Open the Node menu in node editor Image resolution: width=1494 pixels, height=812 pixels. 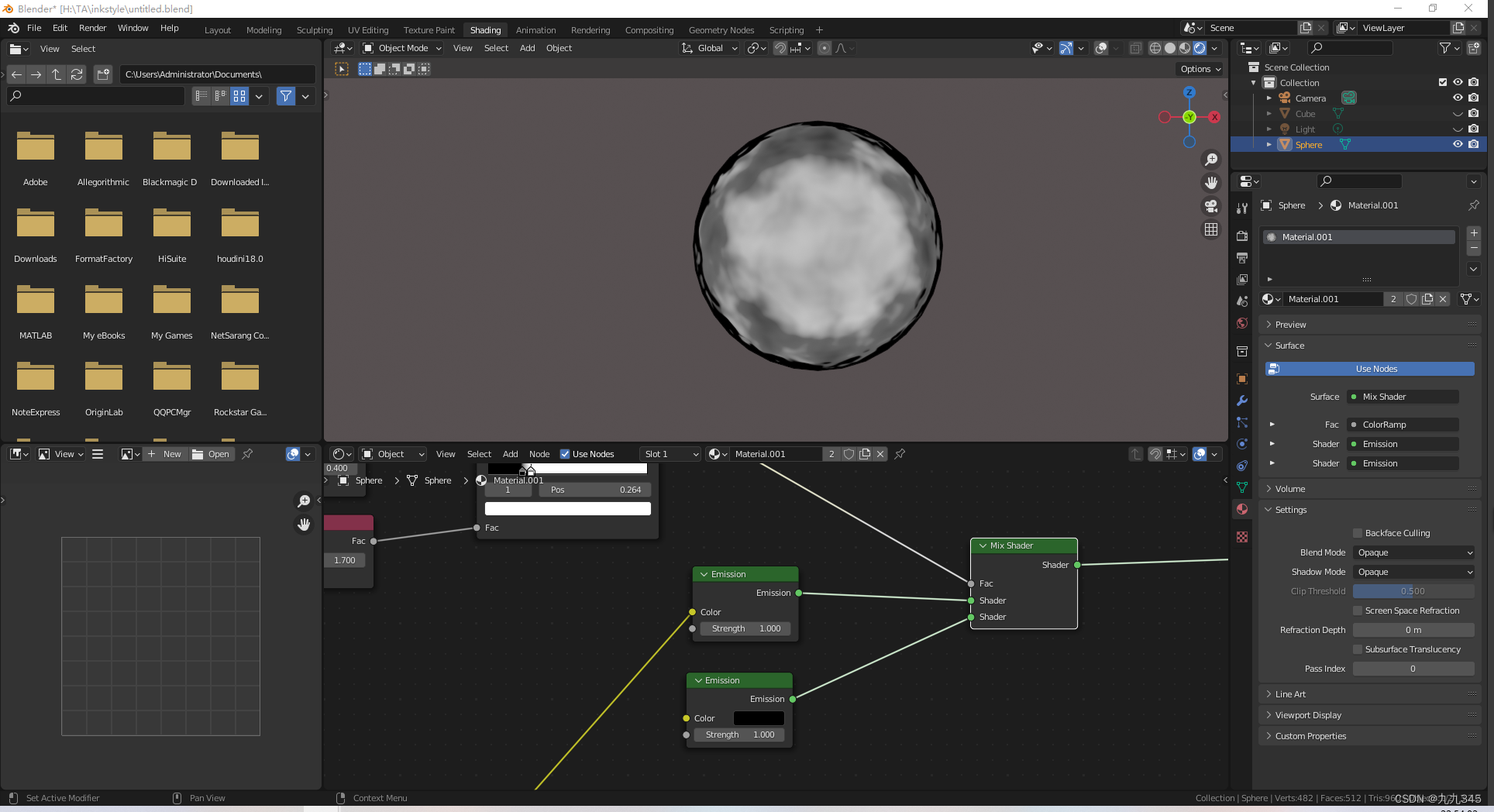539,454
